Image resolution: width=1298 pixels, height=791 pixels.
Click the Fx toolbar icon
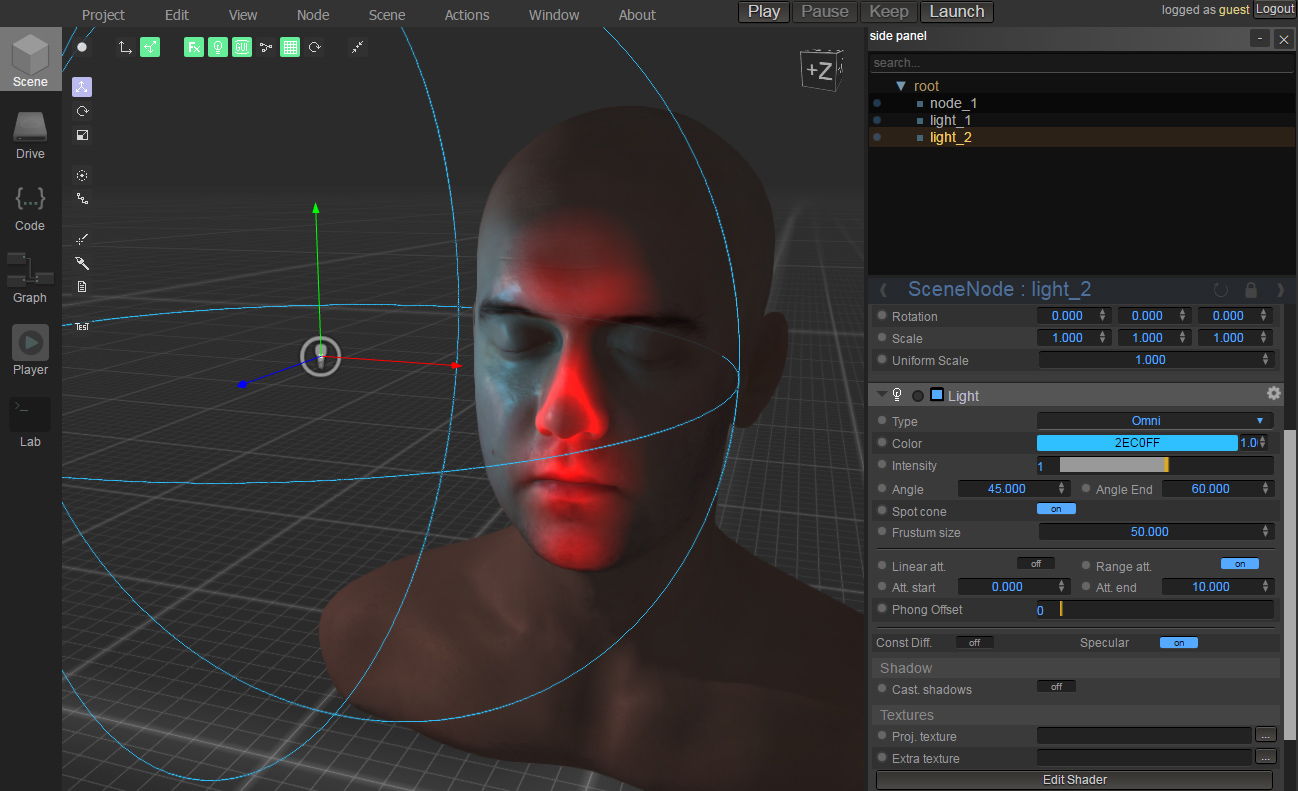click(x=194, y=47)
